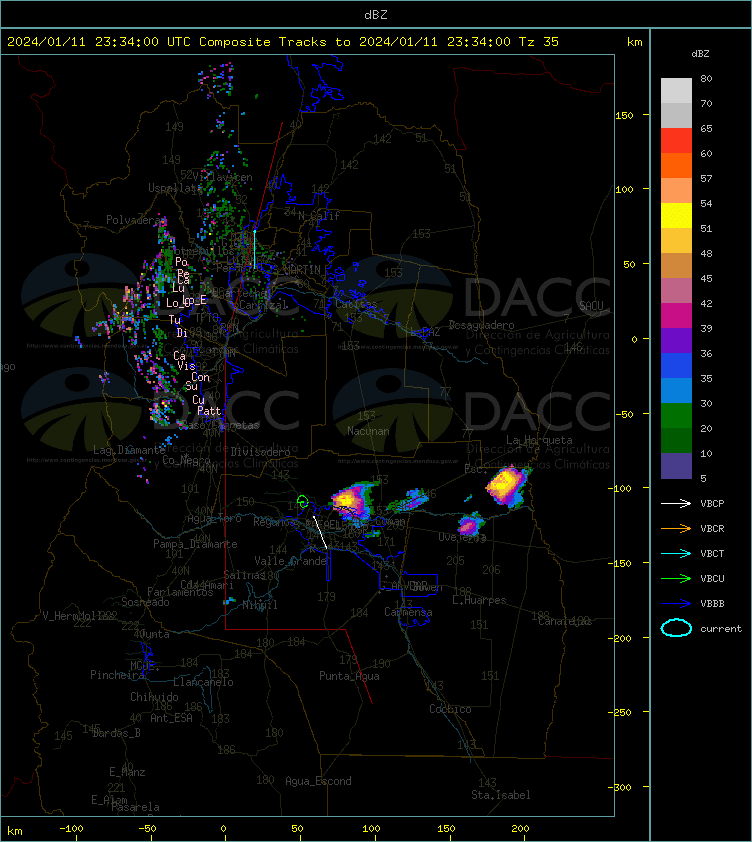752x842 pixels.
Task: Select the large storm cell below La_Horqueta
Action: coord(506,485)
